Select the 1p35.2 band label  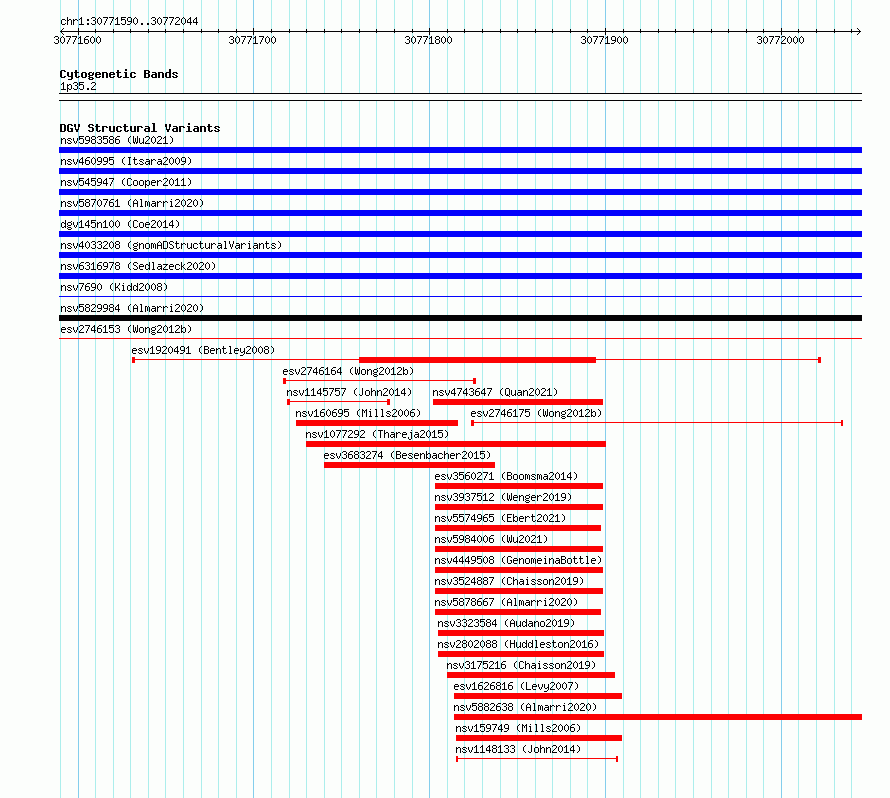pos(78,86)
